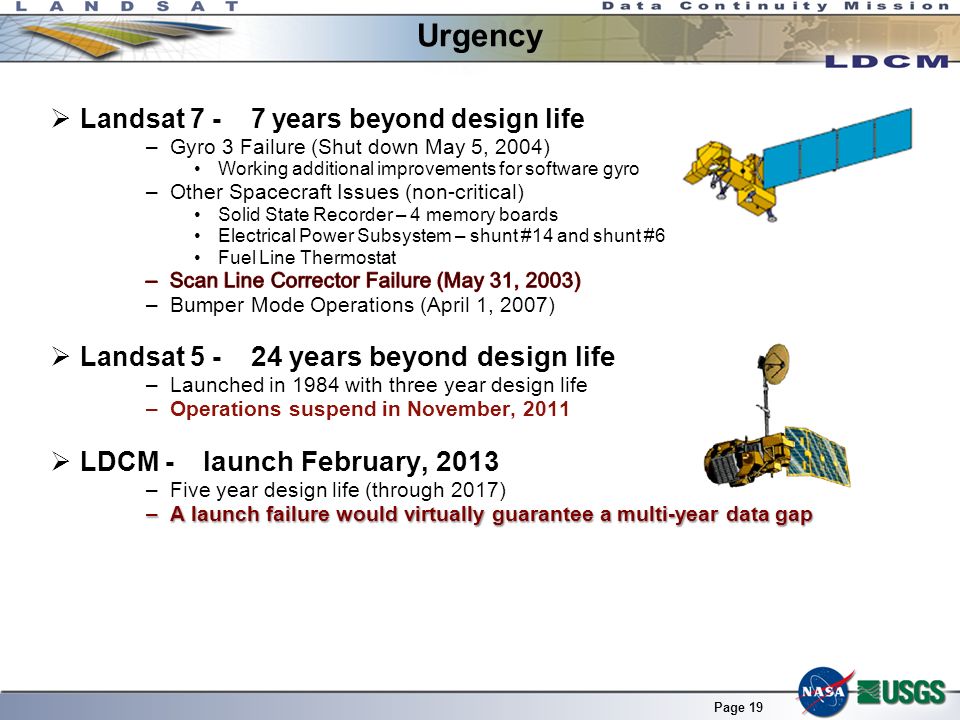Select heading Landsat 7 - 7 years beyond design life
The image size is (960, 720).
332,118
